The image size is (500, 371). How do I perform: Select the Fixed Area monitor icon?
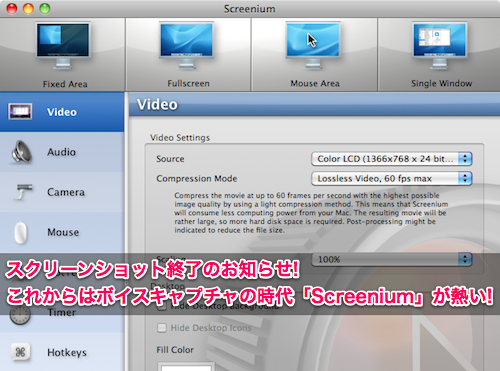pyautogui.click(x=63, y=46)
